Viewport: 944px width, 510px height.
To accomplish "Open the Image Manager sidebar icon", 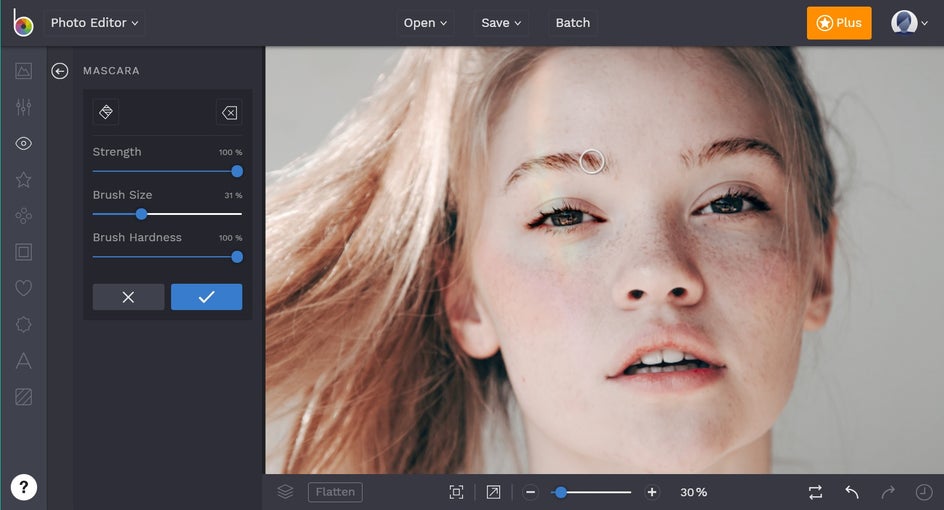I will pyautogui.click(x=23, y=71).
